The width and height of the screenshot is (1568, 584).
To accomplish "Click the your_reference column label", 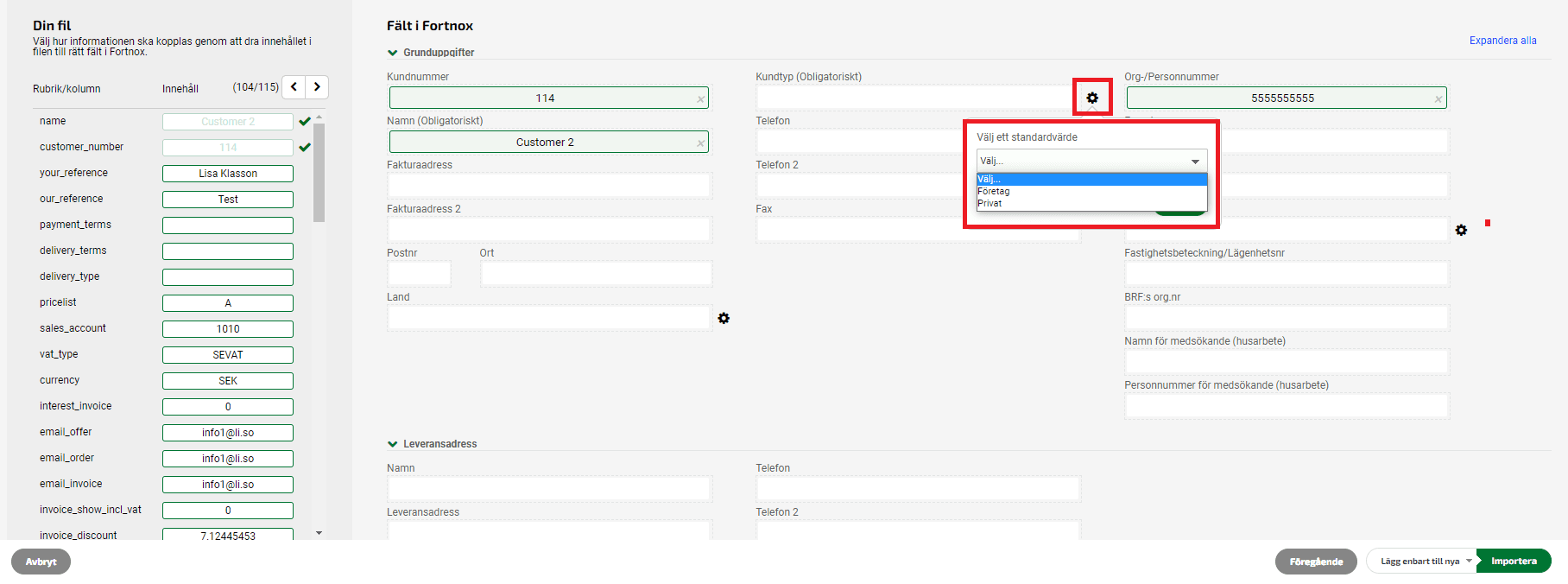I will point(73,173).
